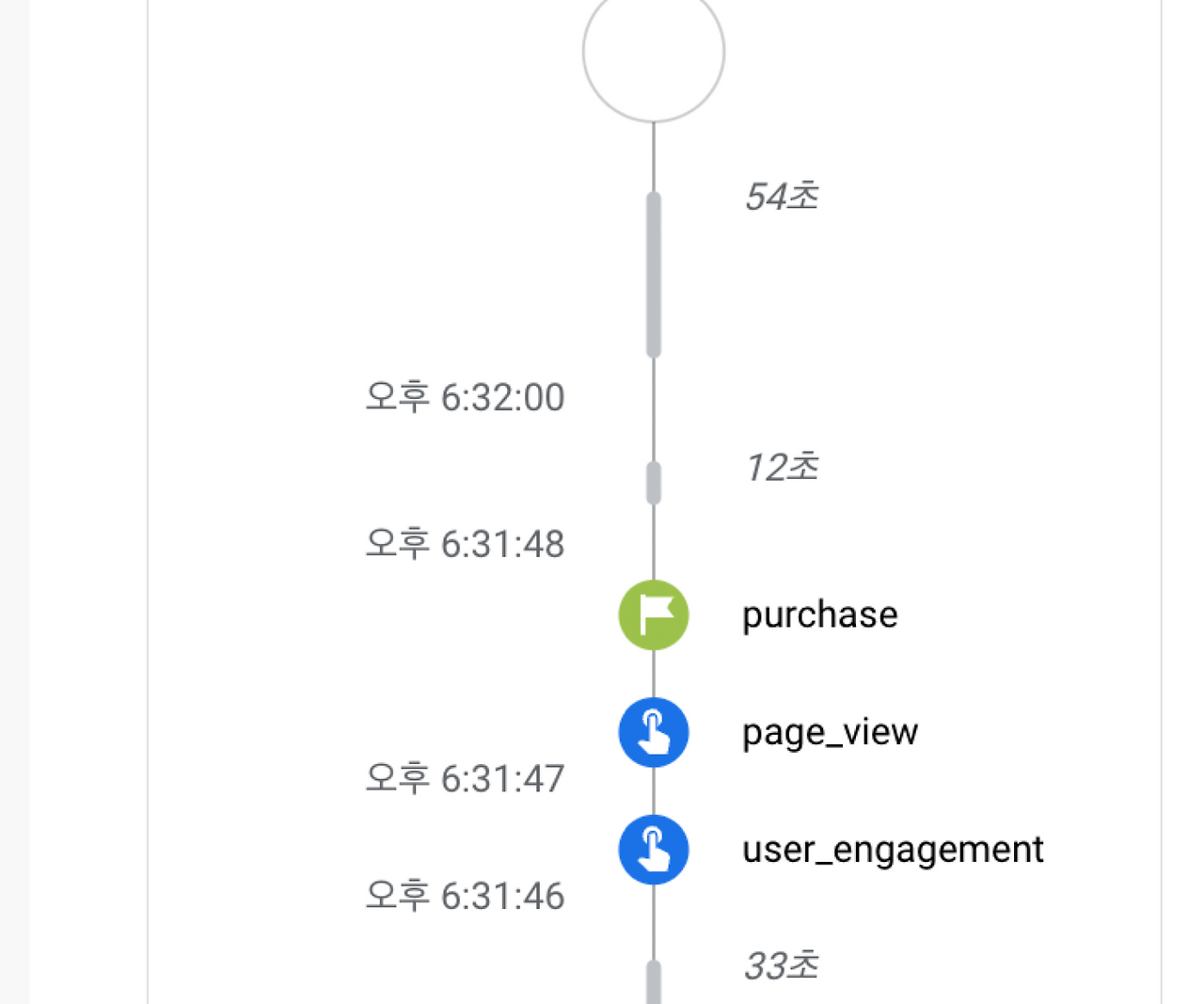This screenshot has width=1204, height=1004.
Task: Click timeline line between page_view and user_engagement icons
Action: (654, 790)
